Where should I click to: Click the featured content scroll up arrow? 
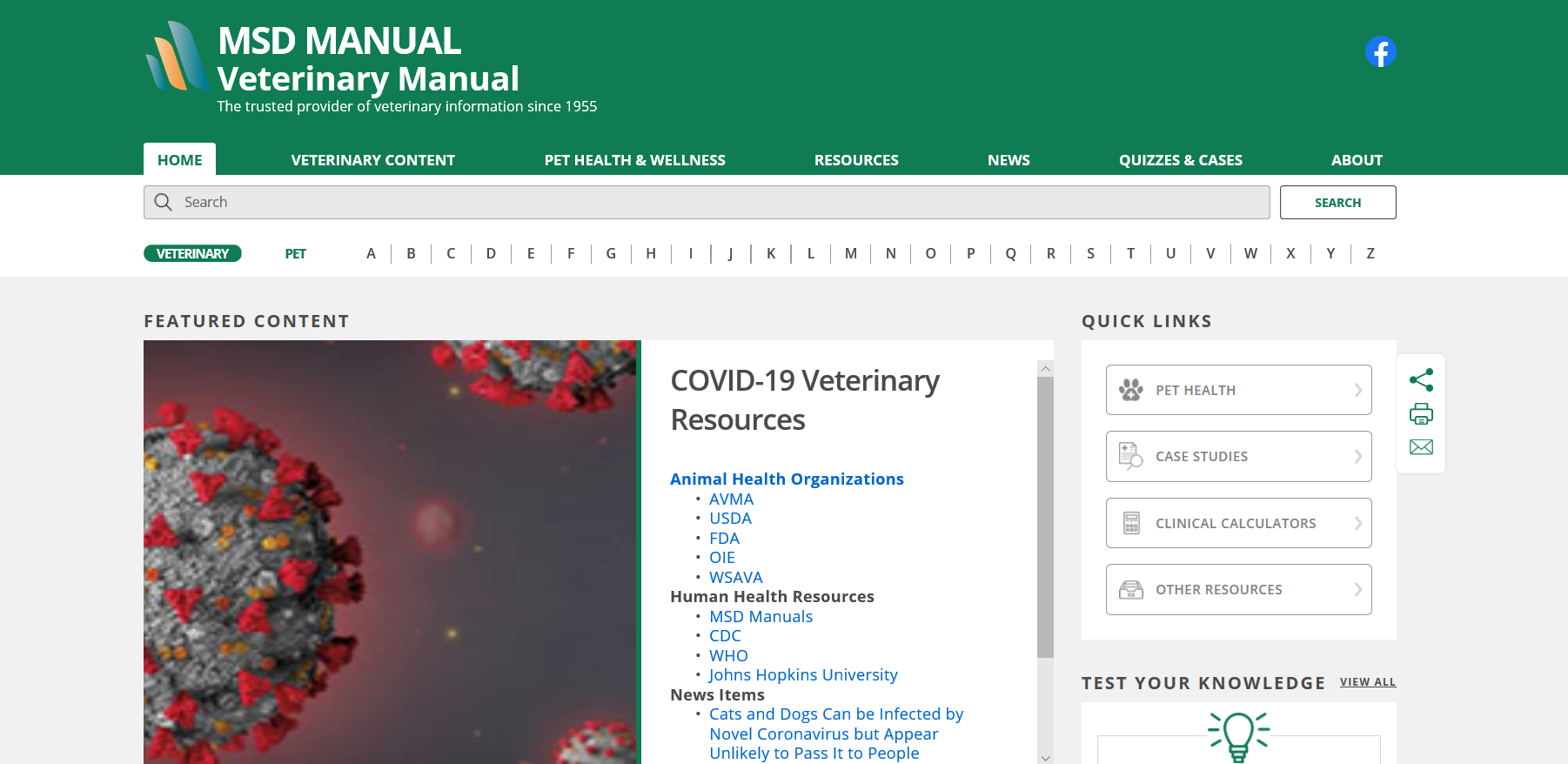coord(1045,369)
